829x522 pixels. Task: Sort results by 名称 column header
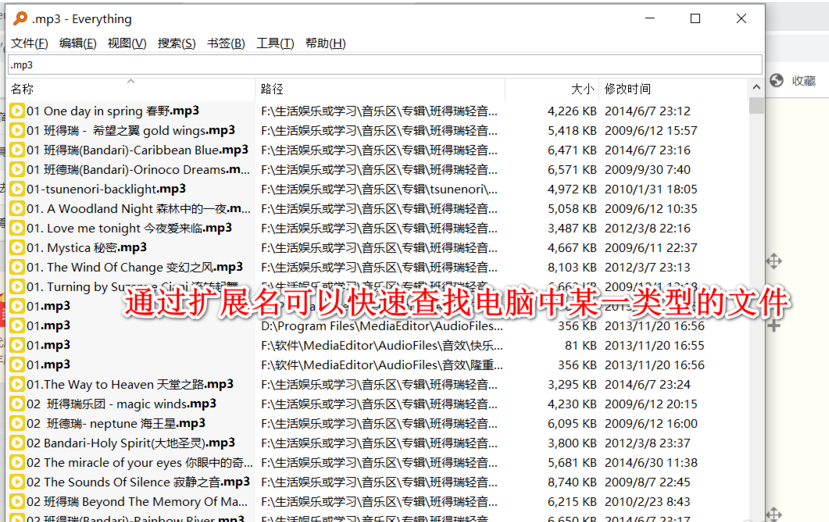click(131, 89)
